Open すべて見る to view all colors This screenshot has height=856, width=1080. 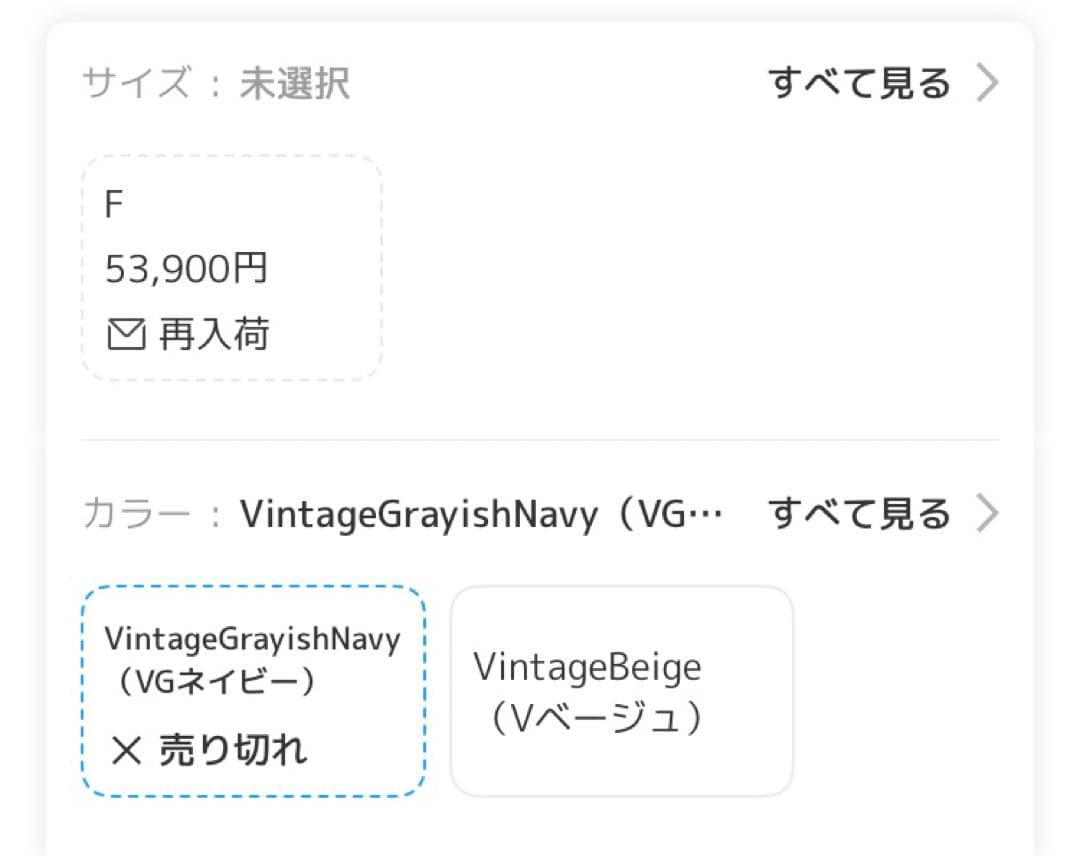pyautogui.click(x=858, y=513)
